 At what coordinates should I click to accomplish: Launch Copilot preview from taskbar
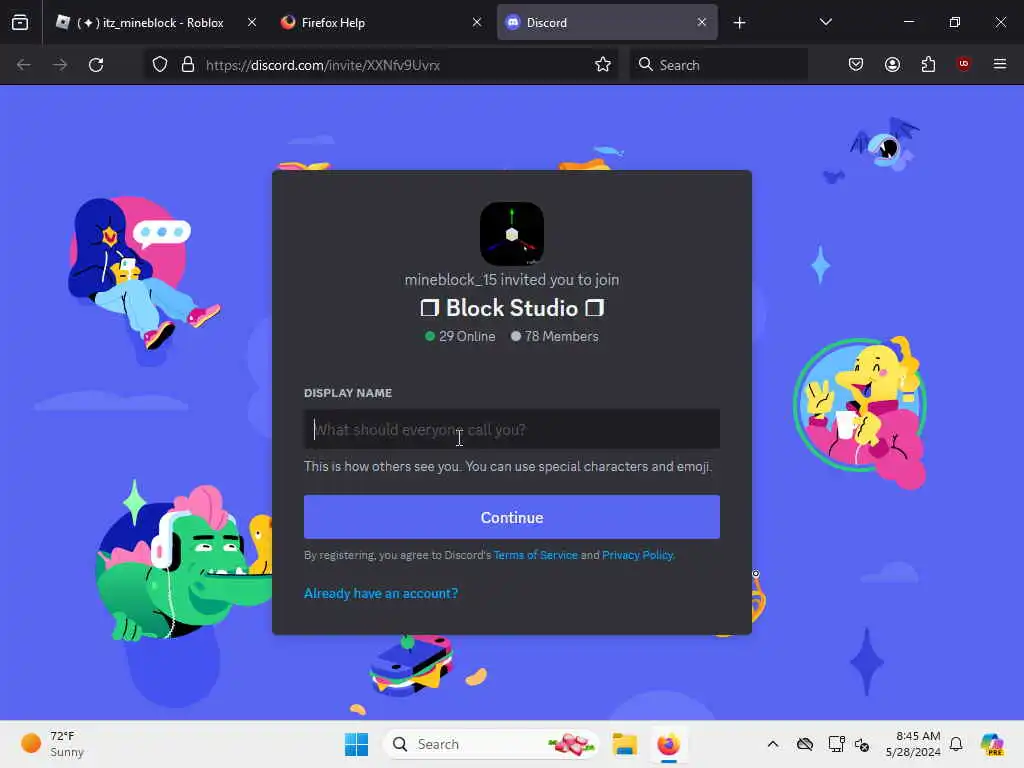pos(992,744)
